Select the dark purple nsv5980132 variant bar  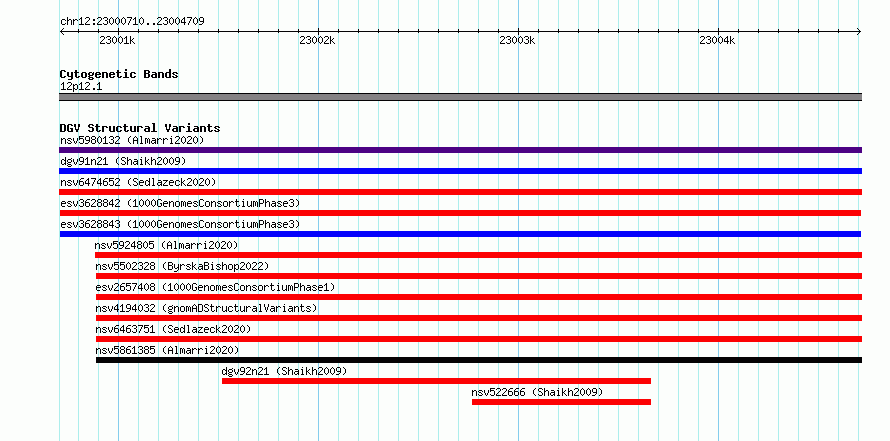coord(460,150)
